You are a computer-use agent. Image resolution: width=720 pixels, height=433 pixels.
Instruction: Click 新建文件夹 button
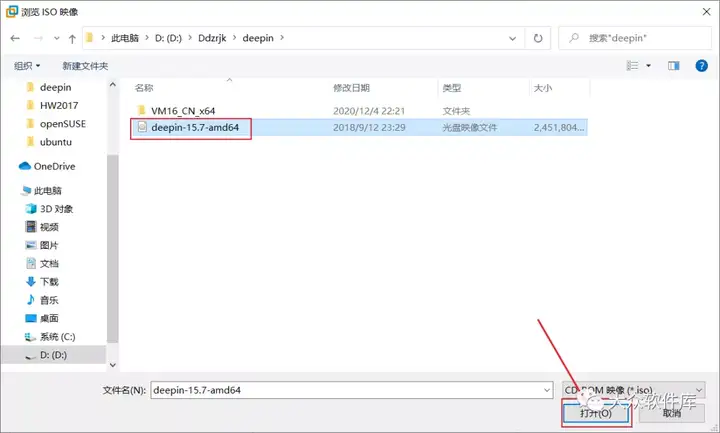85,66
